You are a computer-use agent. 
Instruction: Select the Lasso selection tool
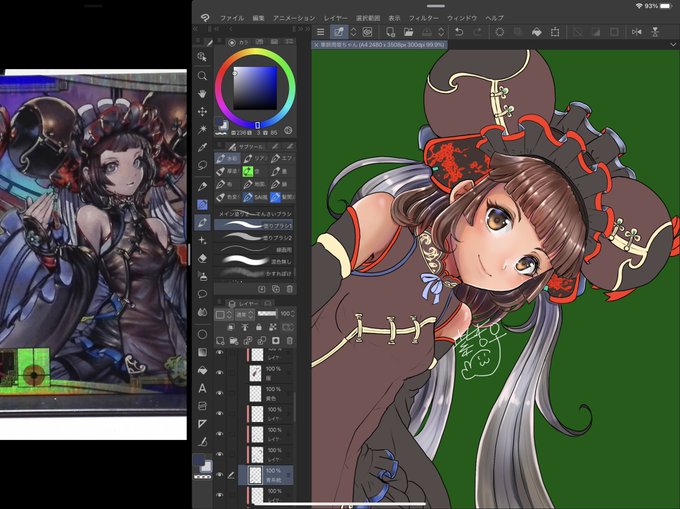click(x=202, y=165)
